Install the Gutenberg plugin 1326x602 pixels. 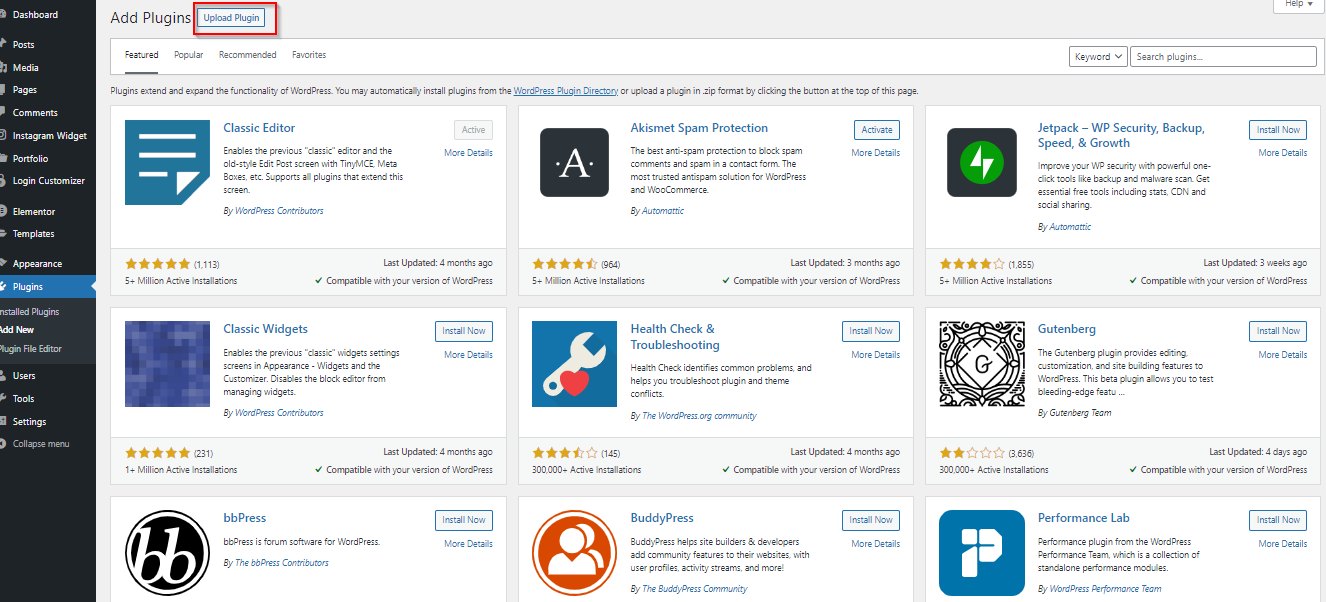coord(1278,331)
